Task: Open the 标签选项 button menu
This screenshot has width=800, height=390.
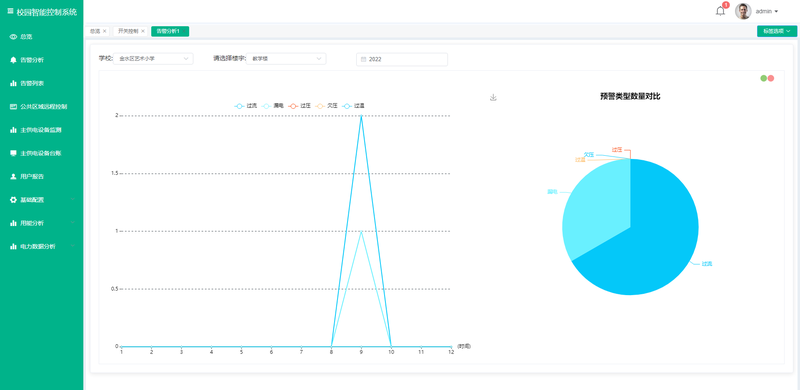Action: click(777, 31)
